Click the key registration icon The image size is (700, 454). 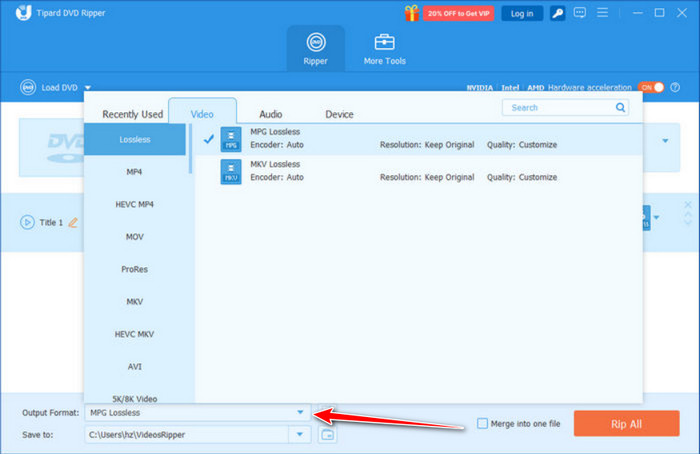[x=556, y=13]
